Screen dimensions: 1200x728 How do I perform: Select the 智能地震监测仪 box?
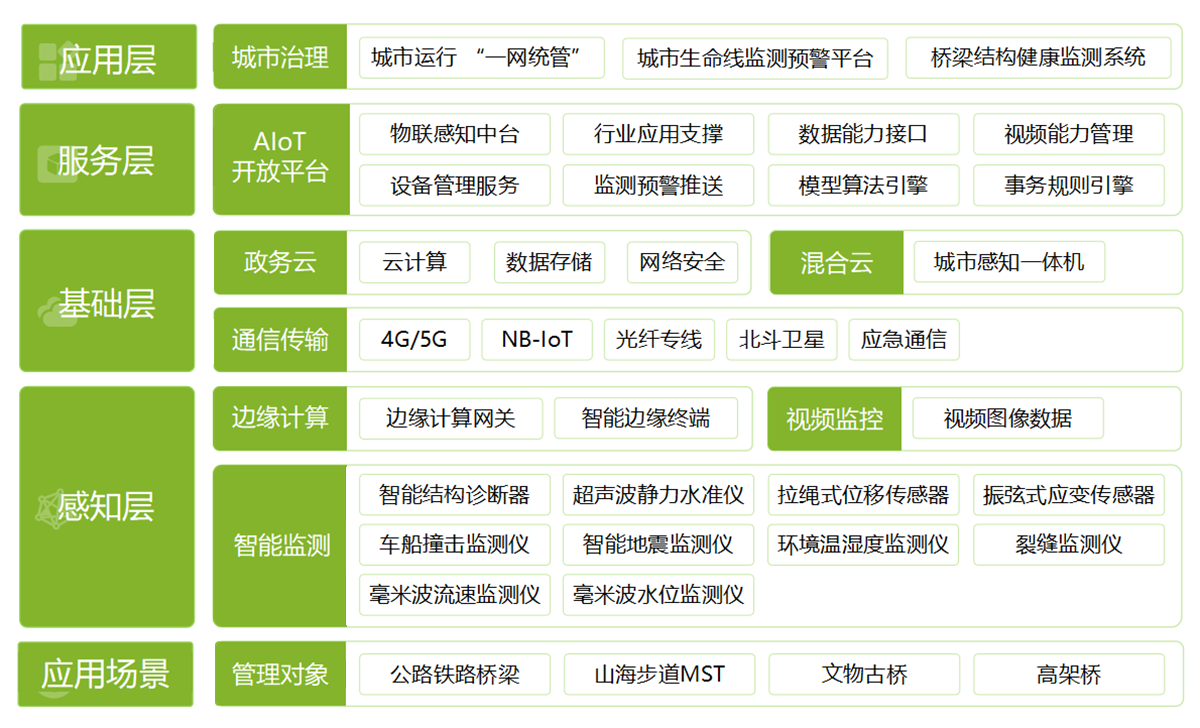(x=659, y=545)
